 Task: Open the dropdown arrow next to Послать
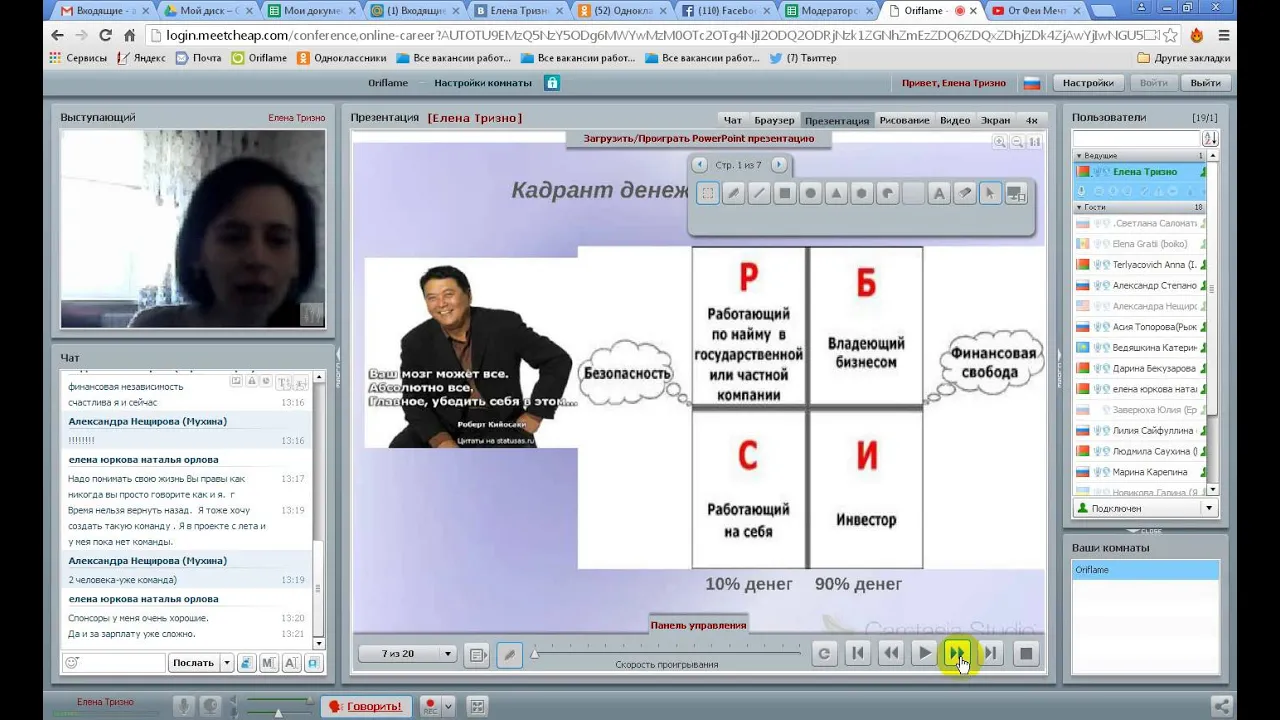[x=227, y=662]
